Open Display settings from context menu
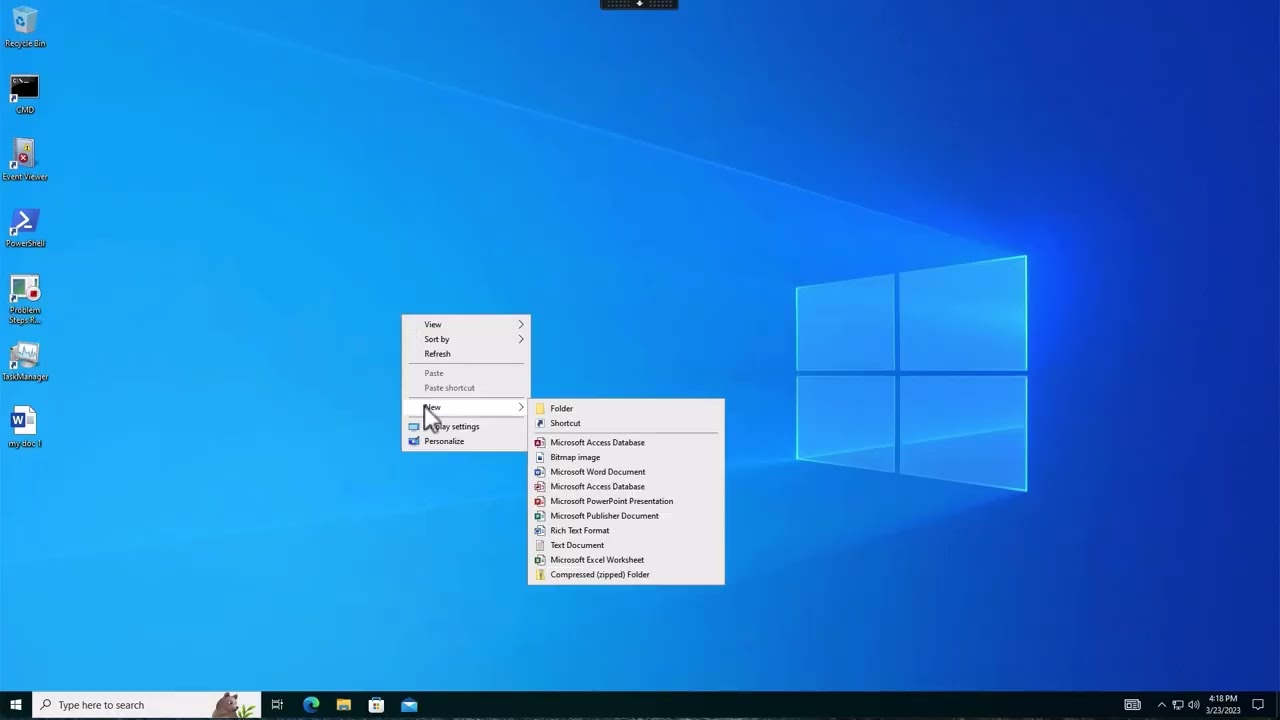Viewport: 1280px width, 720px height. [x=466, y=427]
